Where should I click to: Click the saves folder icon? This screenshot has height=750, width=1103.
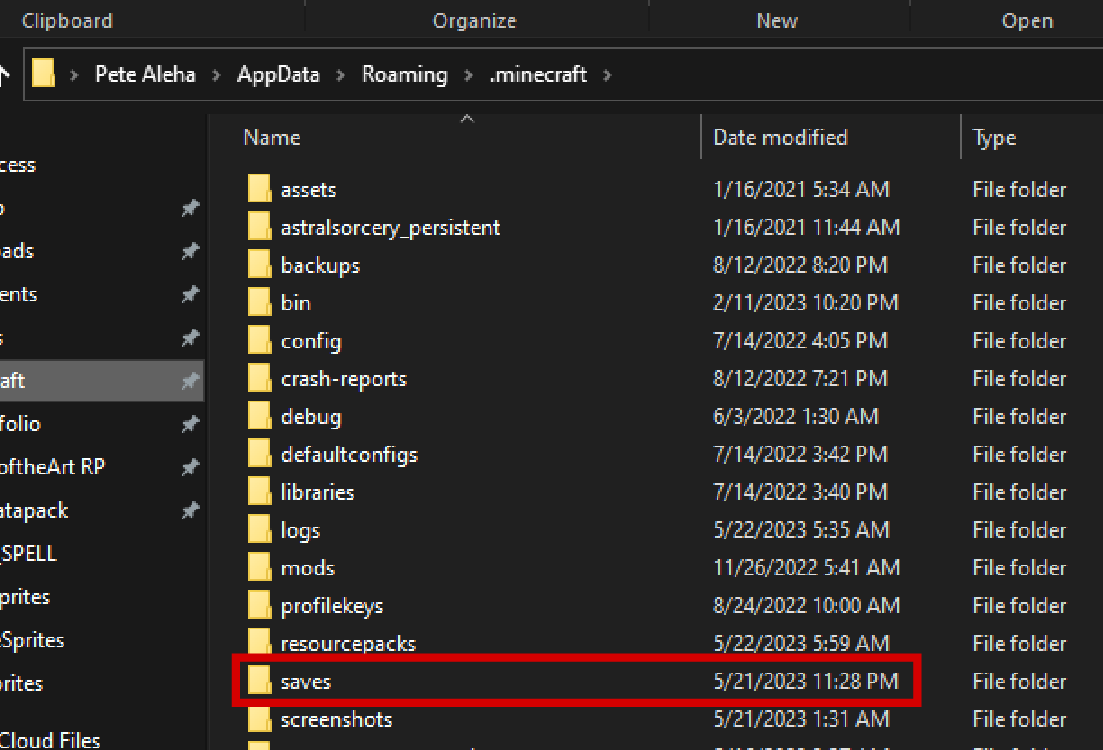(260, 681)
